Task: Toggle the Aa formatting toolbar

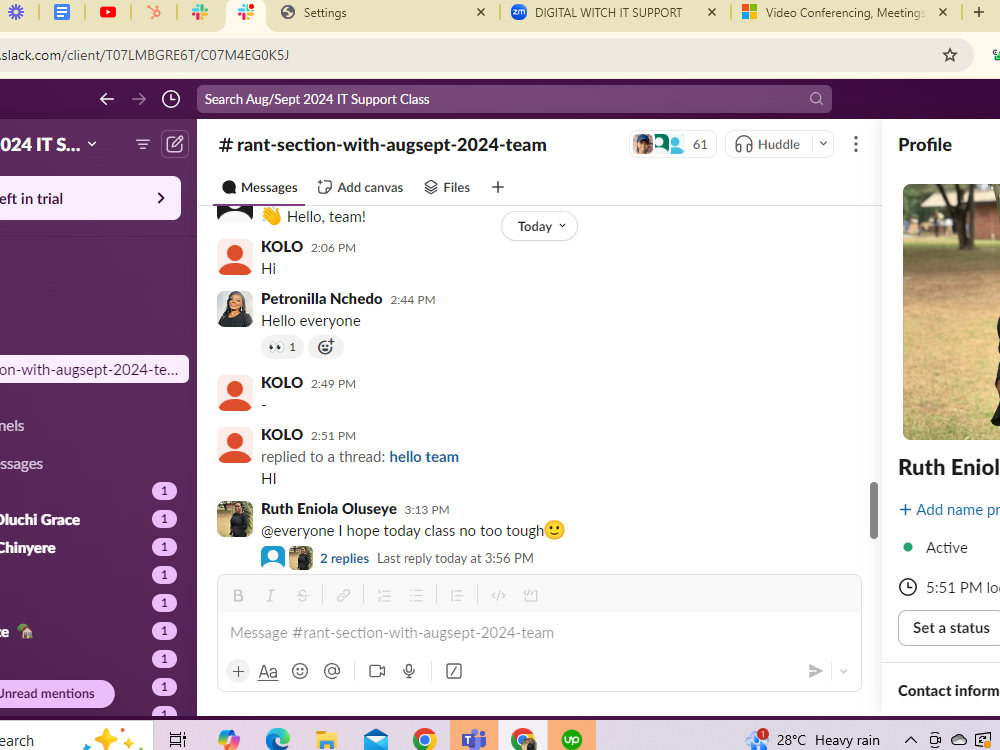Action: (x=268, y=671)
